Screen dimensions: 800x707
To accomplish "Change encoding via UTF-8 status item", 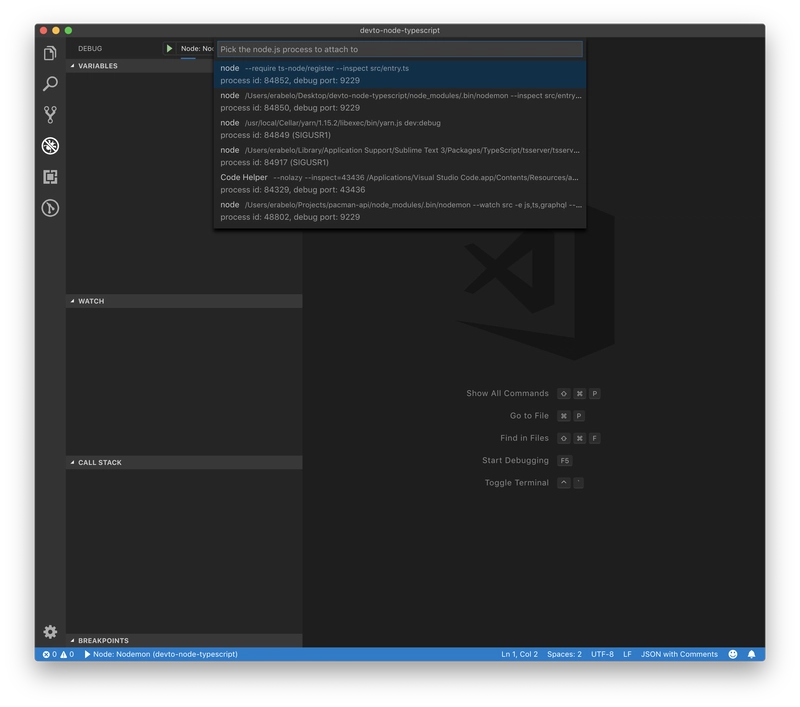I will pos(602,654).
